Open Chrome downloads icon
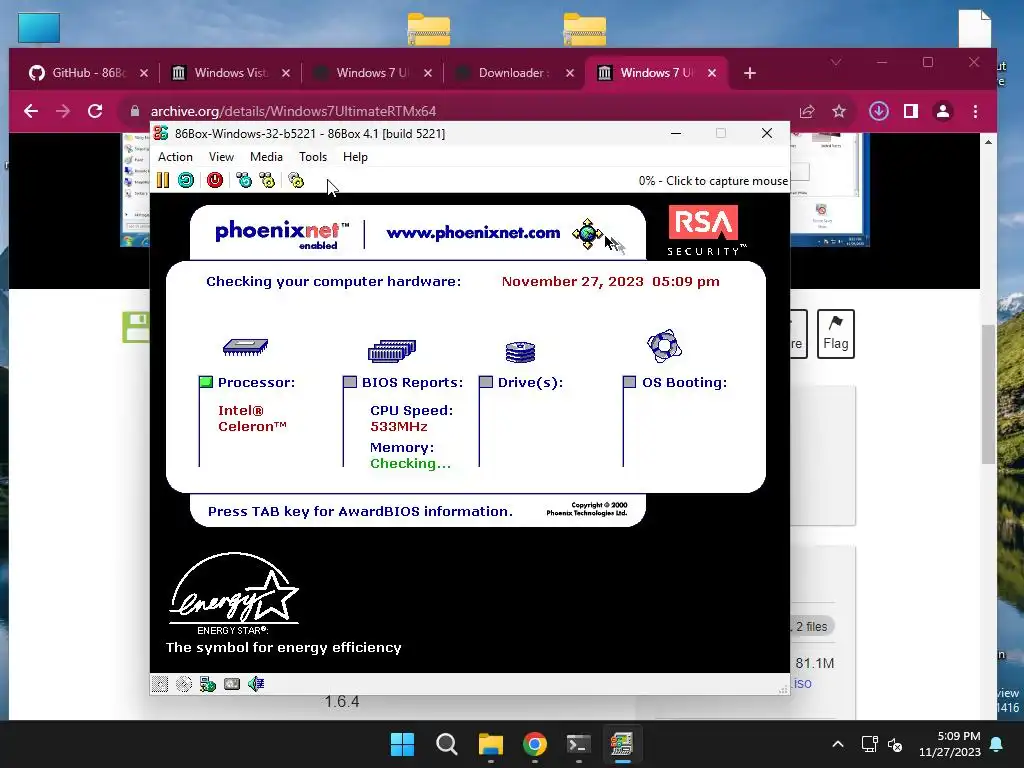The width and height of the screenshot is (1024, 768). (878, 111)
